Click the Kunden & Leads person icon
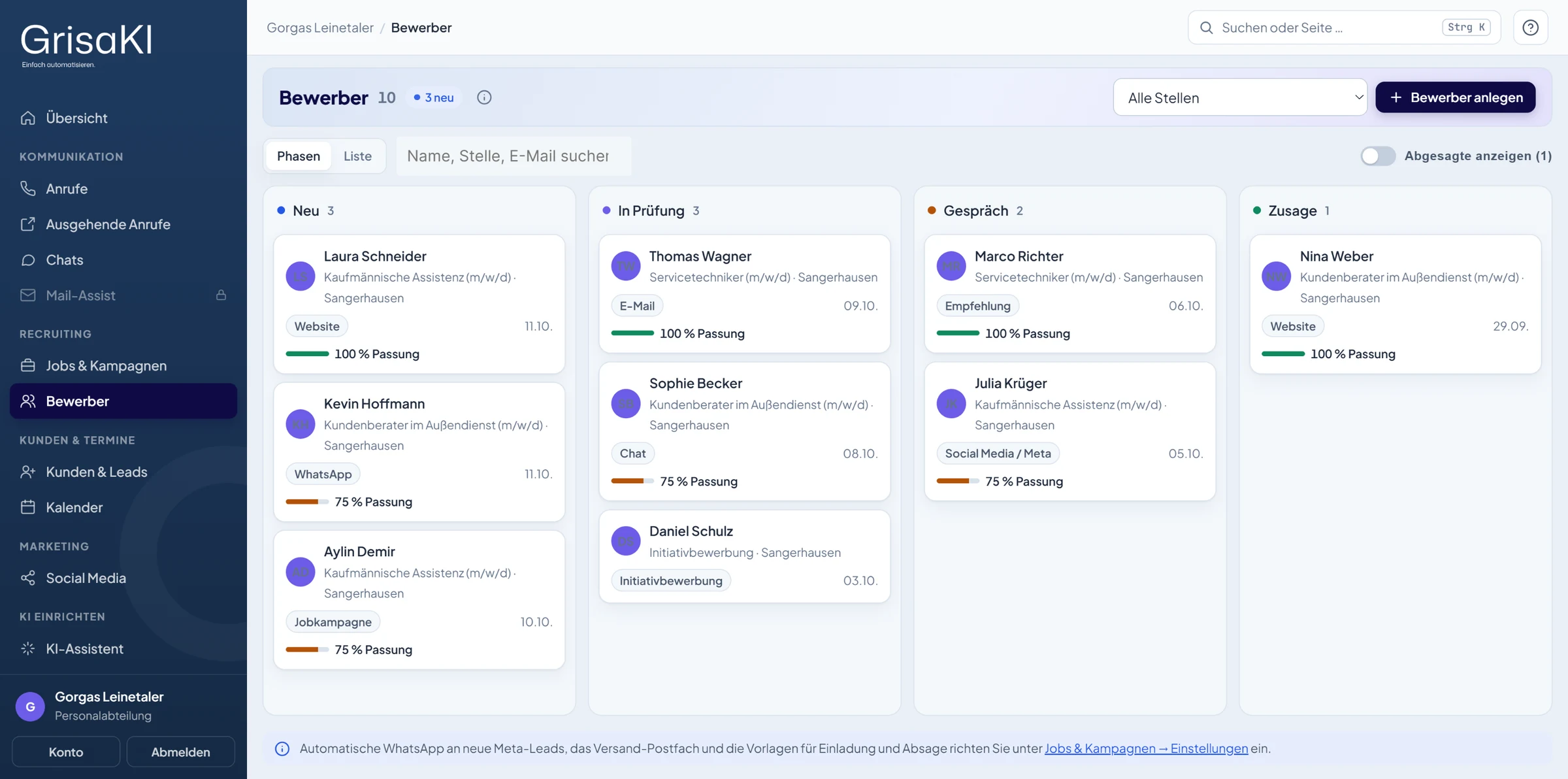This screenshot has width=1568, height=779. click(x=27, y=472)
